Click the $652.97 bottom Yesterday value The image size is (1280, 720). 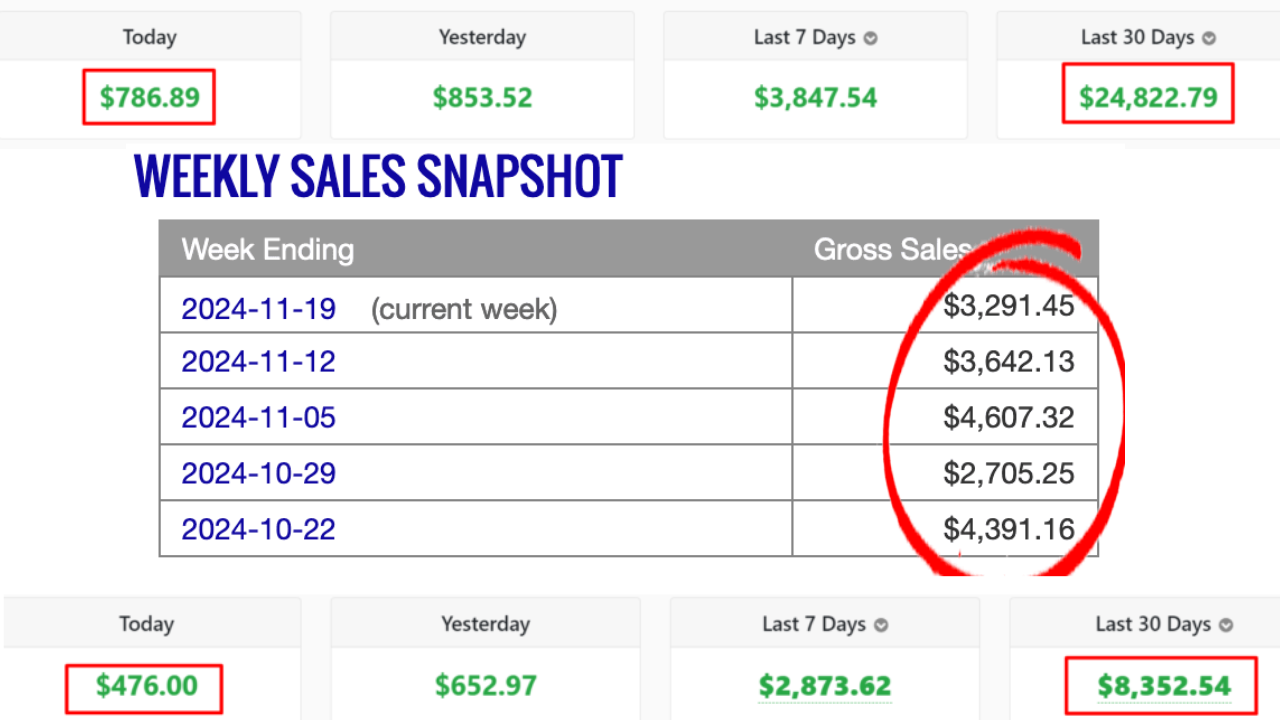click(486, 687)
